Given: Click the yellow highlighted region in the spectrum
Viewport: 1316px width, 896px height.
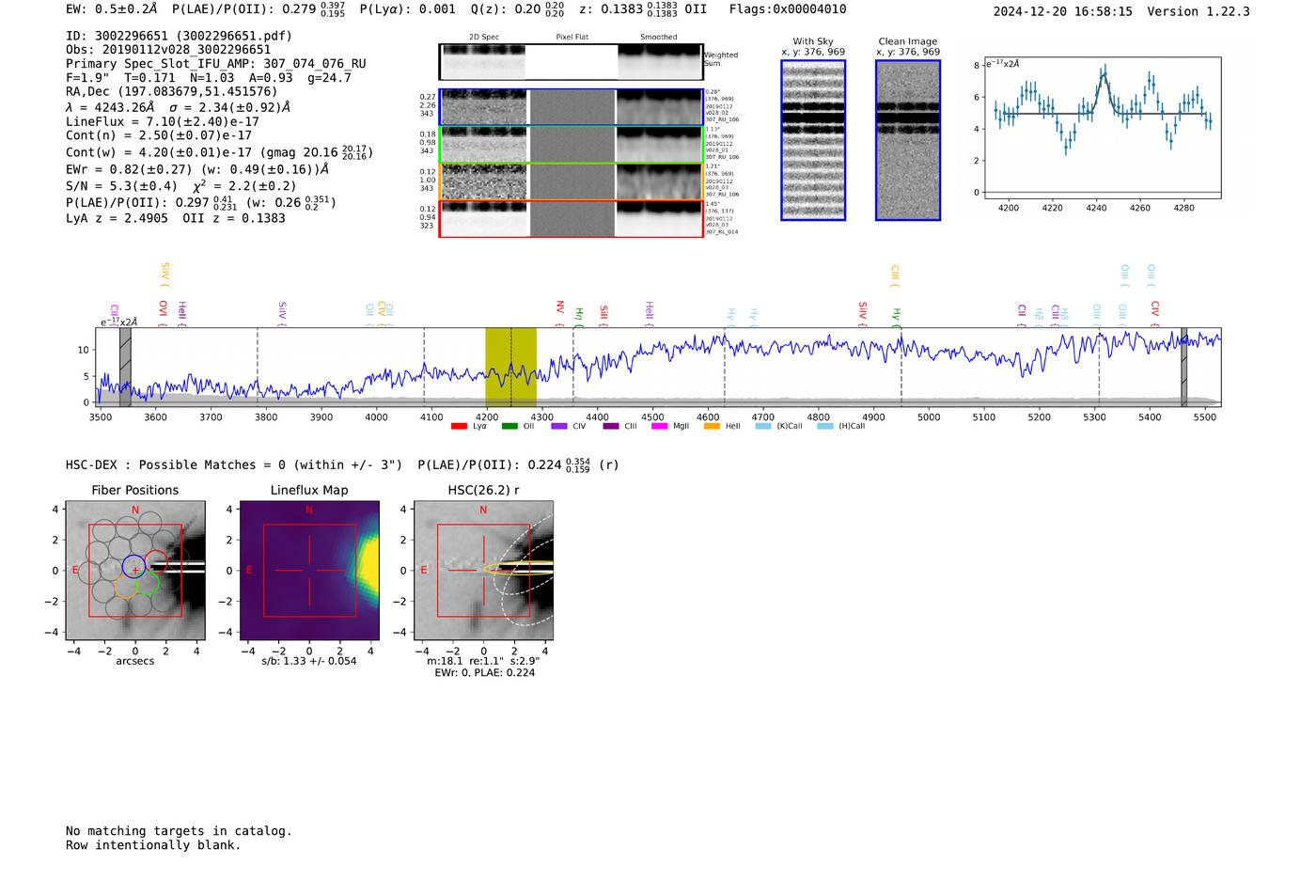Looking at the screenshot, I should coord(510,368).
